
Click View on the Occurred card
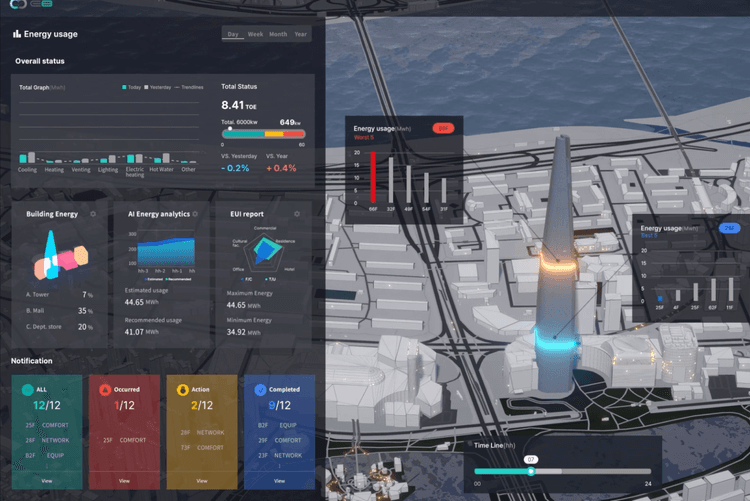pos(124,481)
